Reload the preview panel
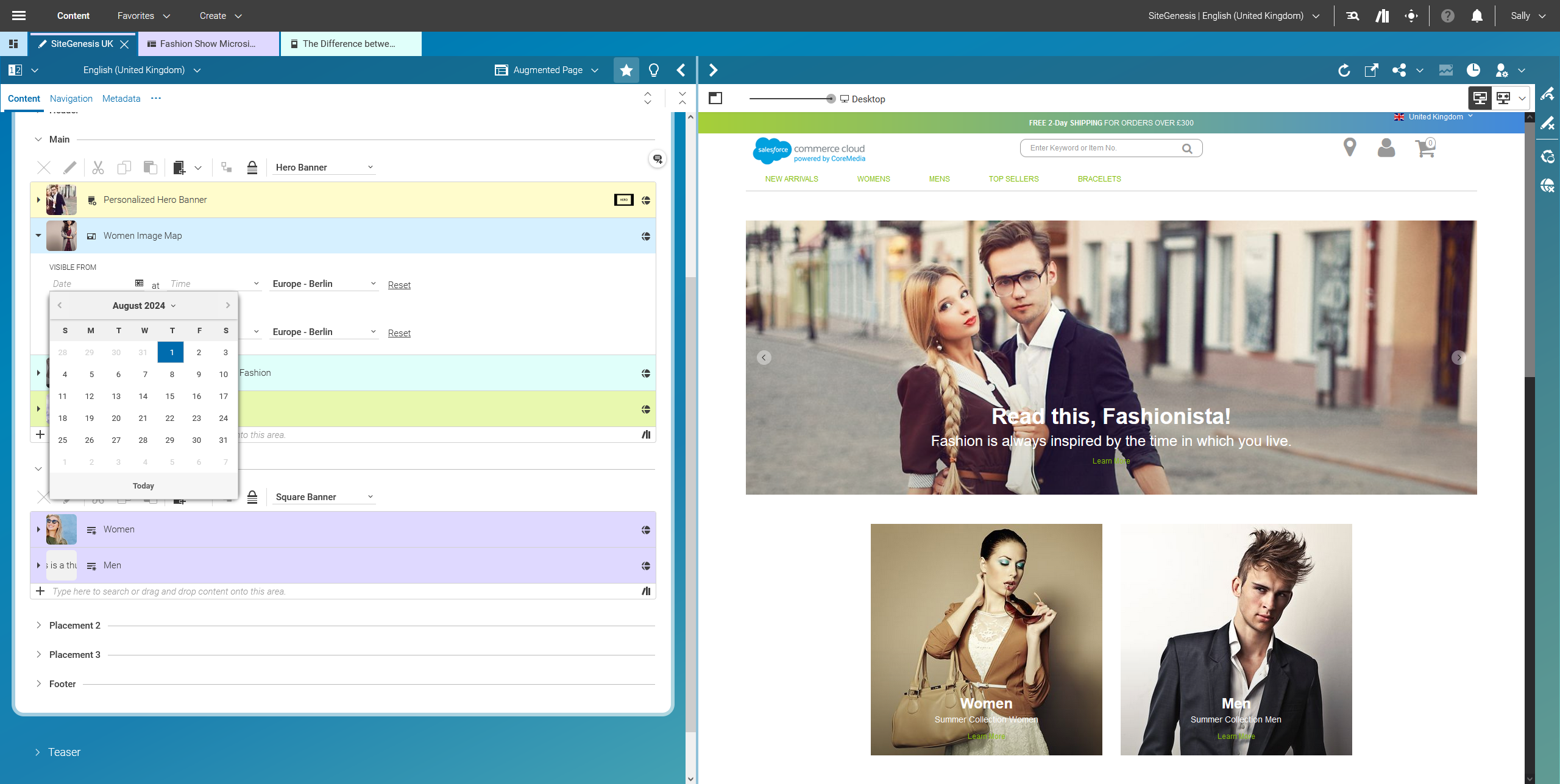This screenshot has width=1560, height=784. [x=1345, y=70]
